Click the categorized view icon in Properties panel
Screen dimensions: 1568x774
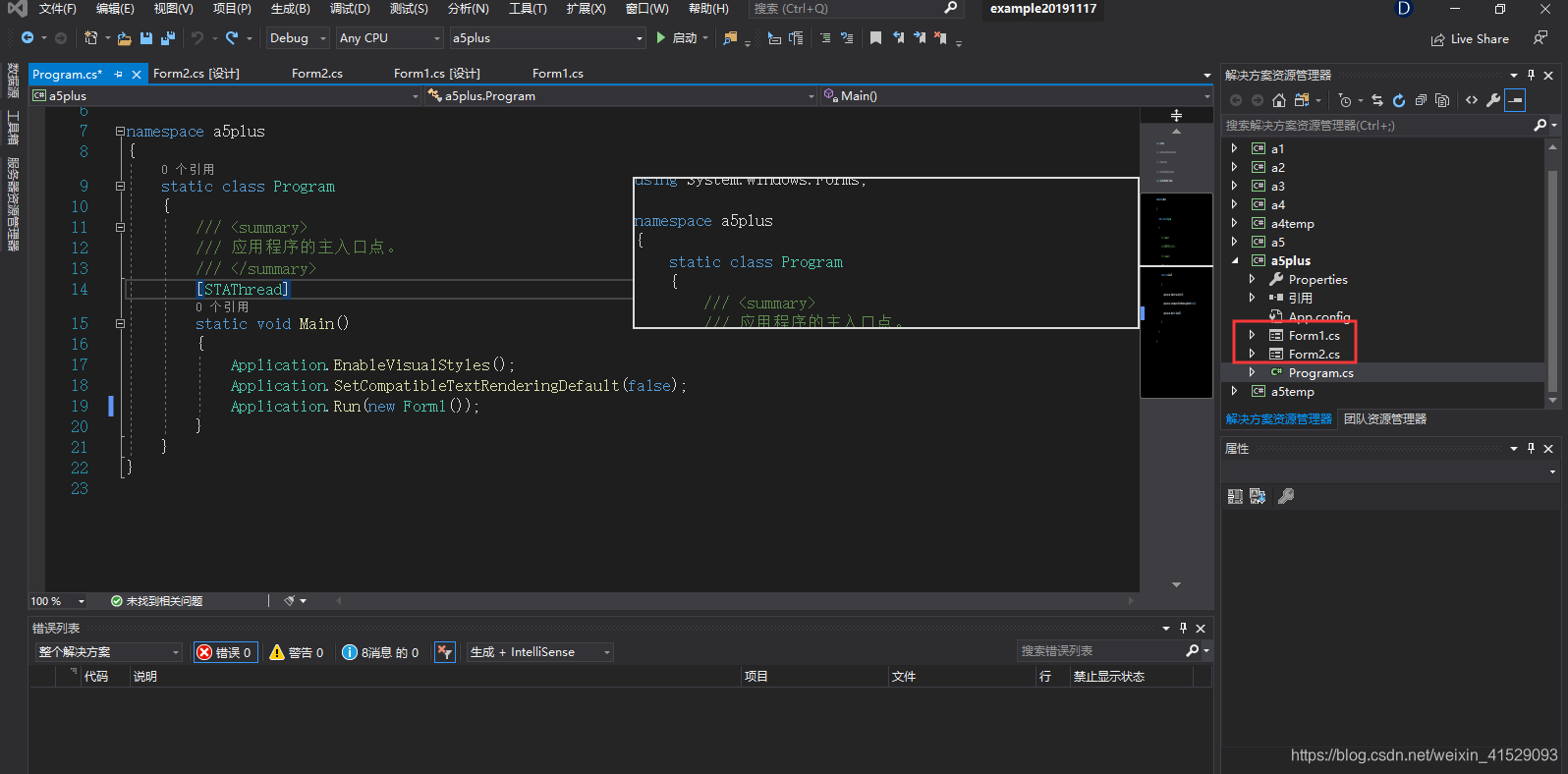point(1235,497)
